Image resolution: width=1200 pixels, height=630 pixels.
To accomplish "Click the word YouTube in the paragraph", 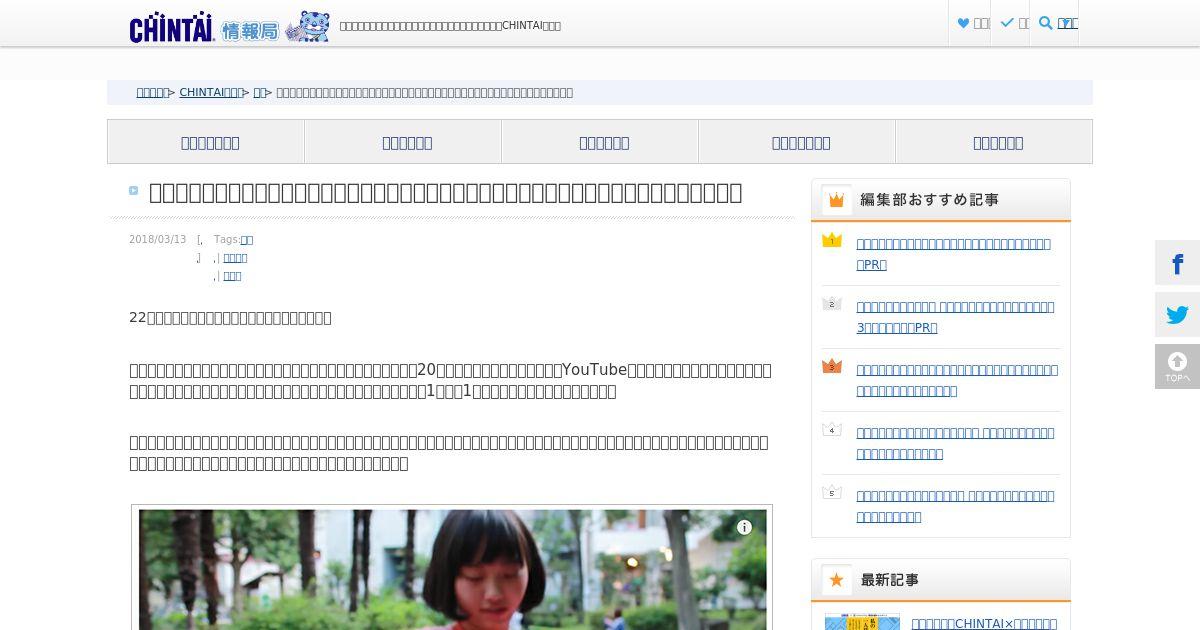I will 594,370.
